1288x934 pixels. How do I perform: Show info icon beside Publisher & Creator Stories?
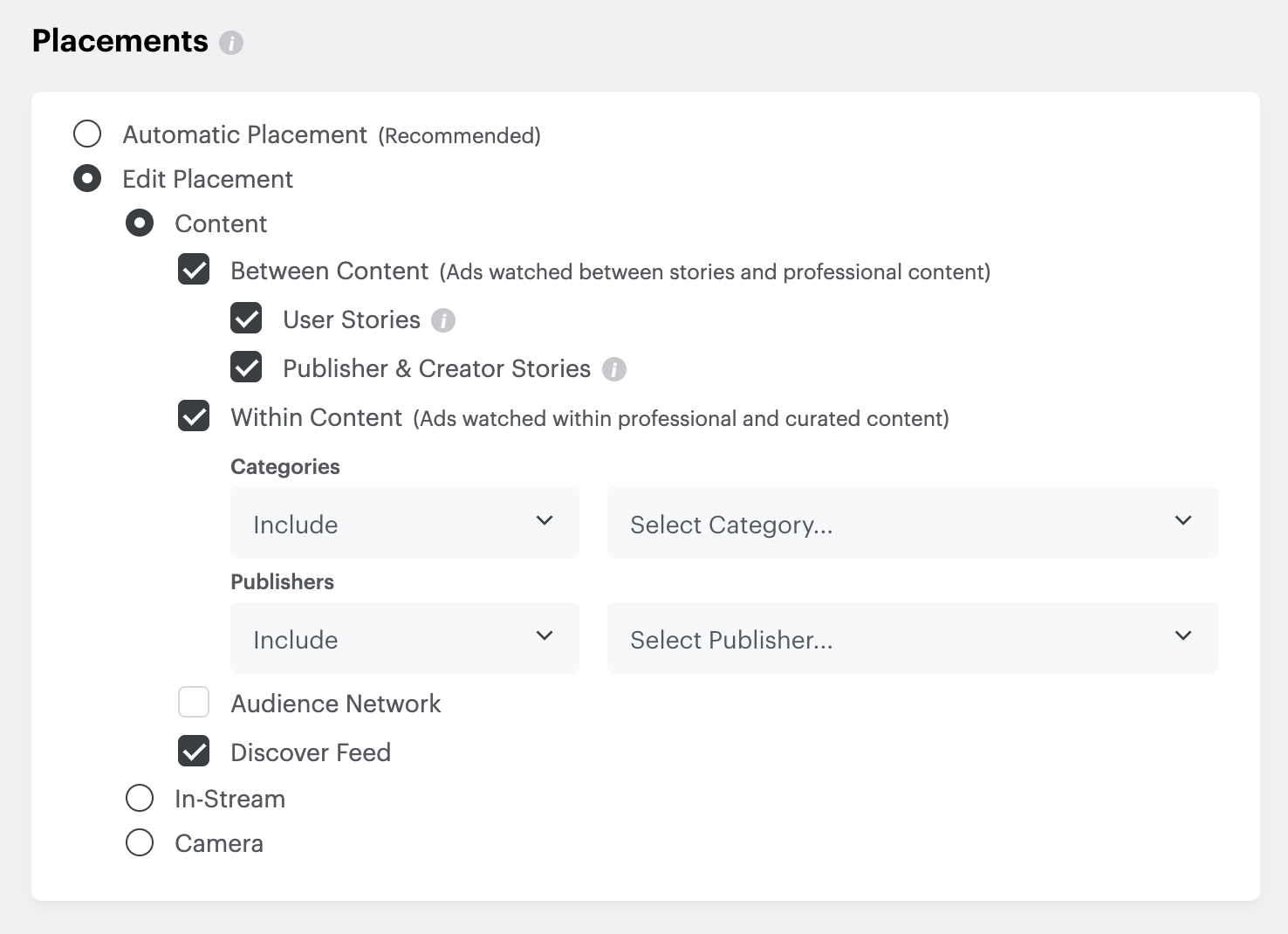[x=614, y=369]
